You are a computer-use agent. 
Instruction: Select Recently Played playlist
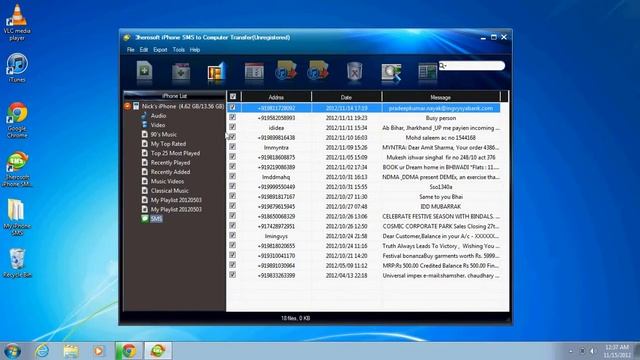coord(170,162)
